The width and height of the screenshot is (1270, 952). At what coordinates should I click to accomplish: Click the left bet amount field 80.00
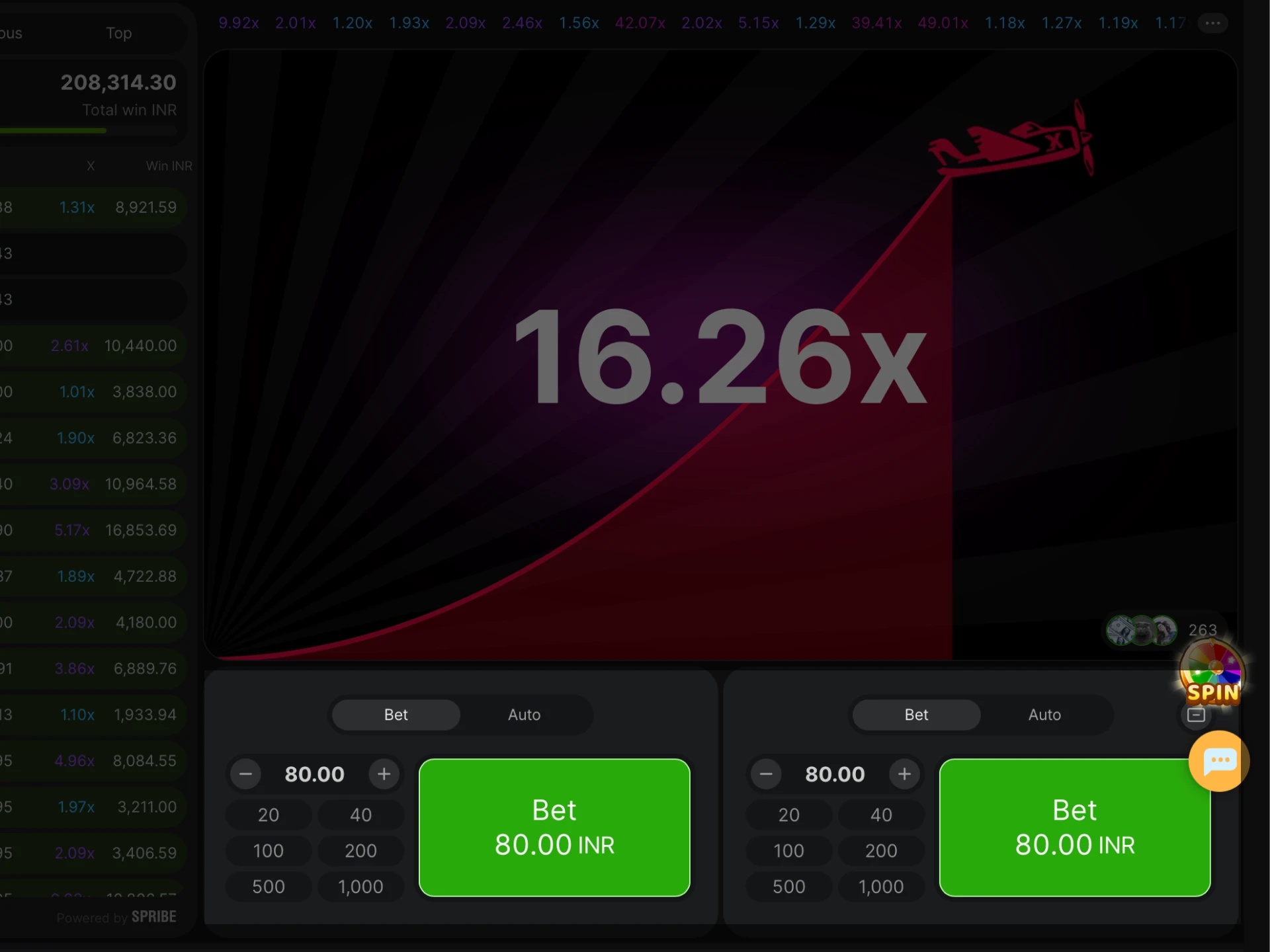click(314, 774)
